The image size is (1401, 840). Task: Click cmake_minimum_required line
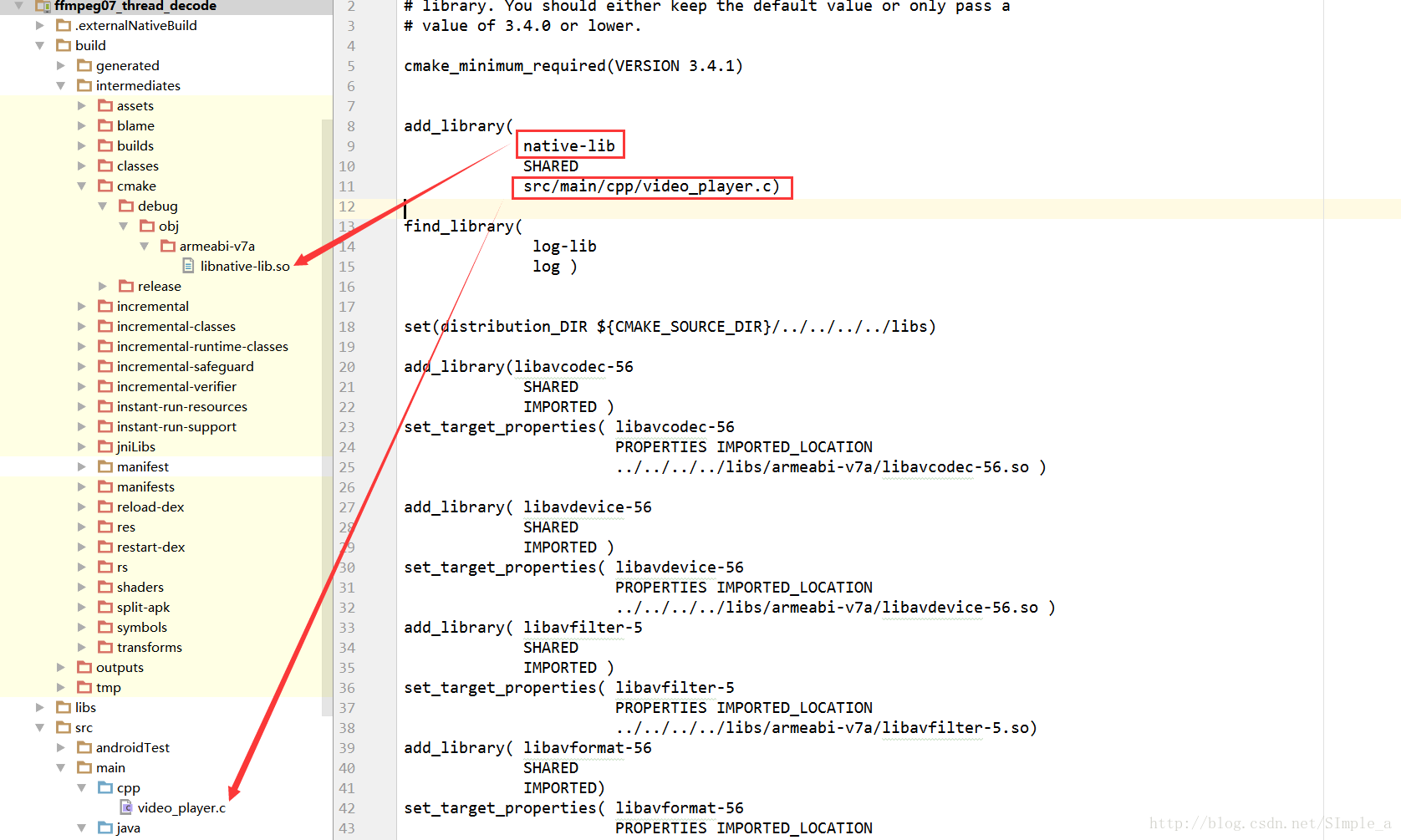[573, 65]
